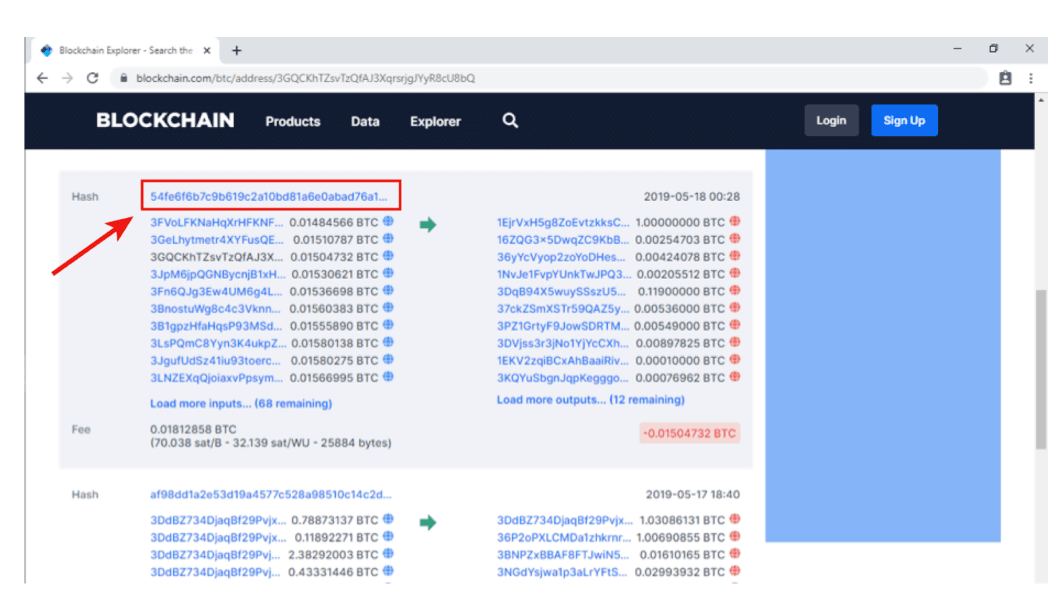Image resolution: width=1052 pixels, height=592 pixels.
Task: Open transaction hash 54fe6f6b7c9b619c2a10bd81a6e0abad76a1
Action: [268, 197]
